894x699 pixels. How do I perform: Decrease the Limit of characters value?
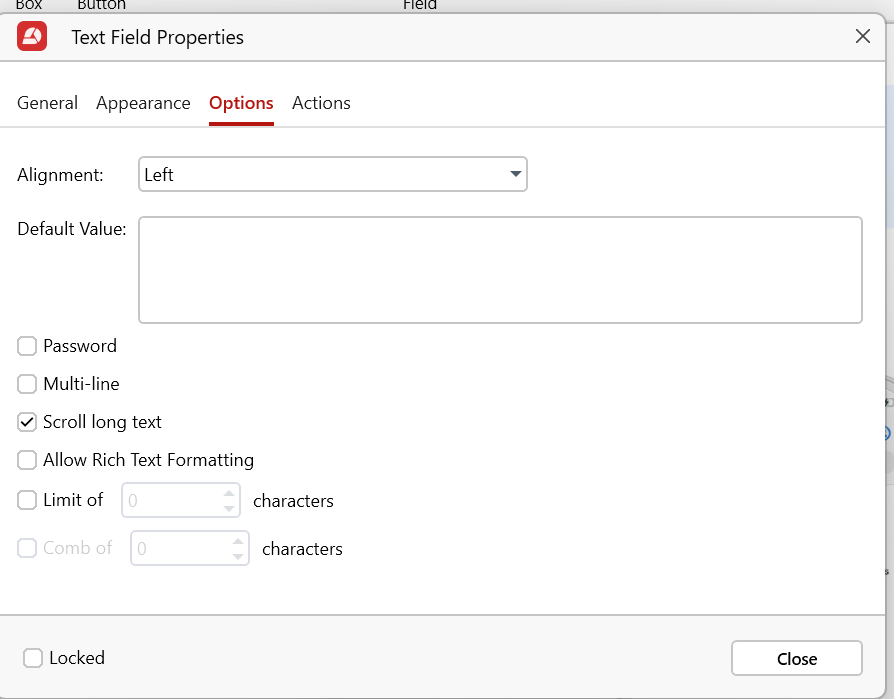click(x=229, y=508)
